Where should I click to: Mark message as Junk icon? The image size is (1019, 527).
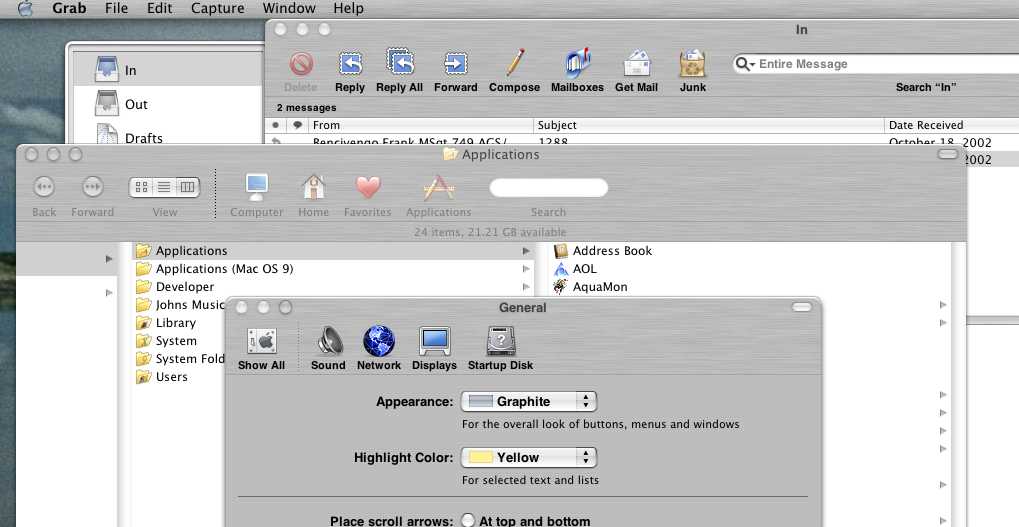point(693,64)
